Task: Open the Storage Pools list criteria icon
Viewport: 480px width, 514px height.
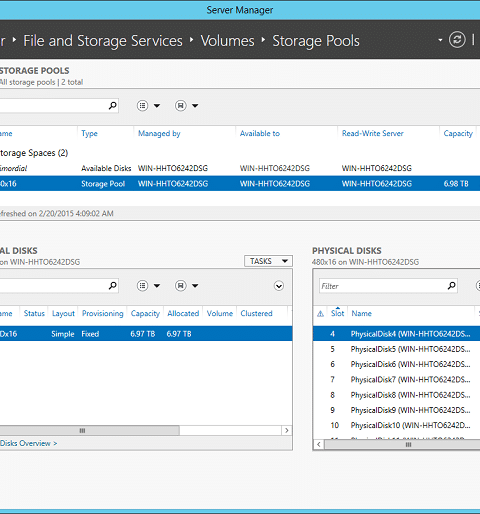Action: 142,106
